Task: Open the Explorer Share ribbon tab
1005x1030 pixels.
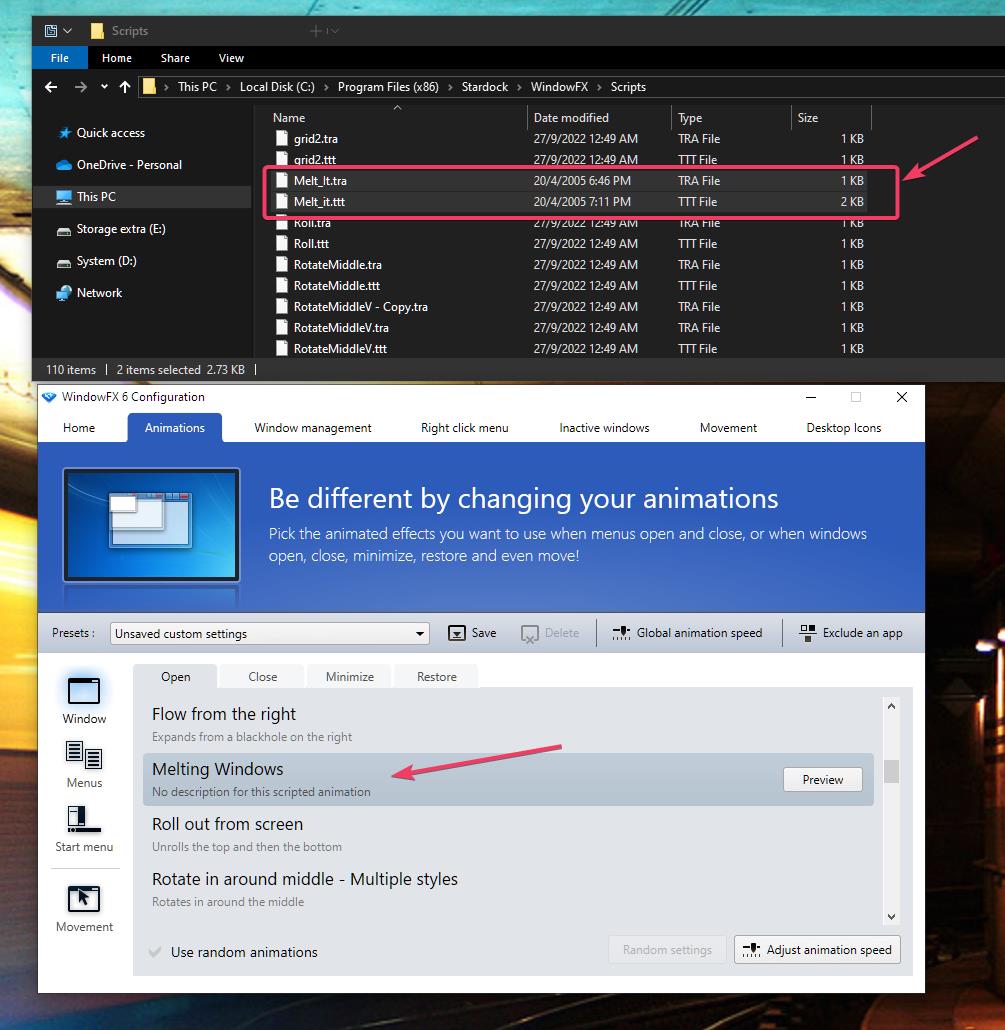Action: click(175, 58)
